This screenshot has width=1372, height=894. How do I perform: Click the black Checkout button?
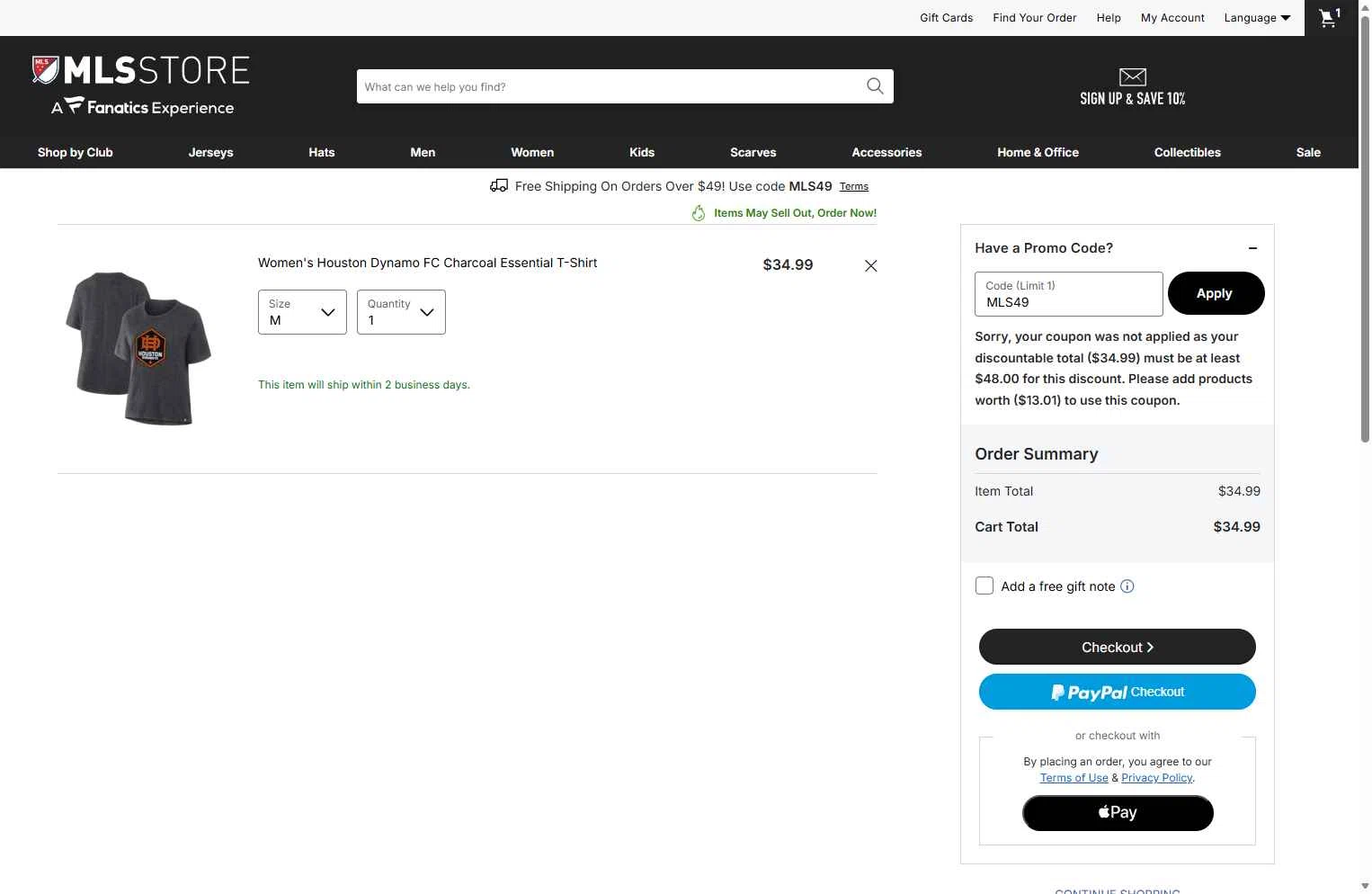[x=1117, y=647]
